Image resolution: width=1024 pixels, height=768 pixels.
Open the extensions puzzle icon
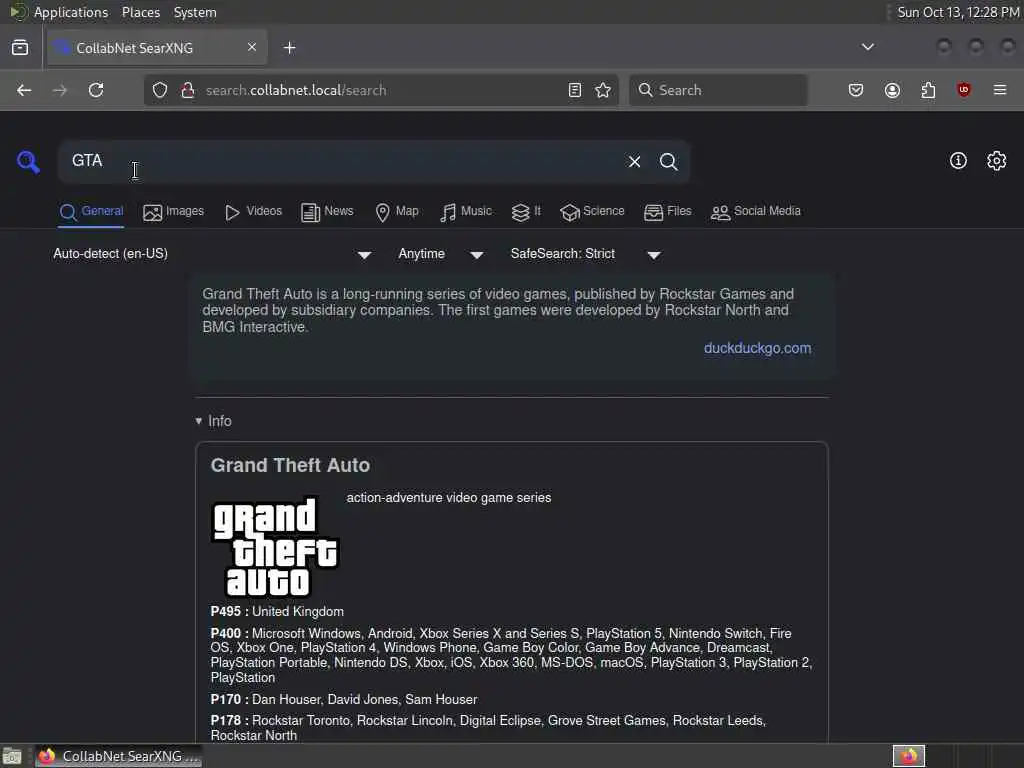coord(928,90)
